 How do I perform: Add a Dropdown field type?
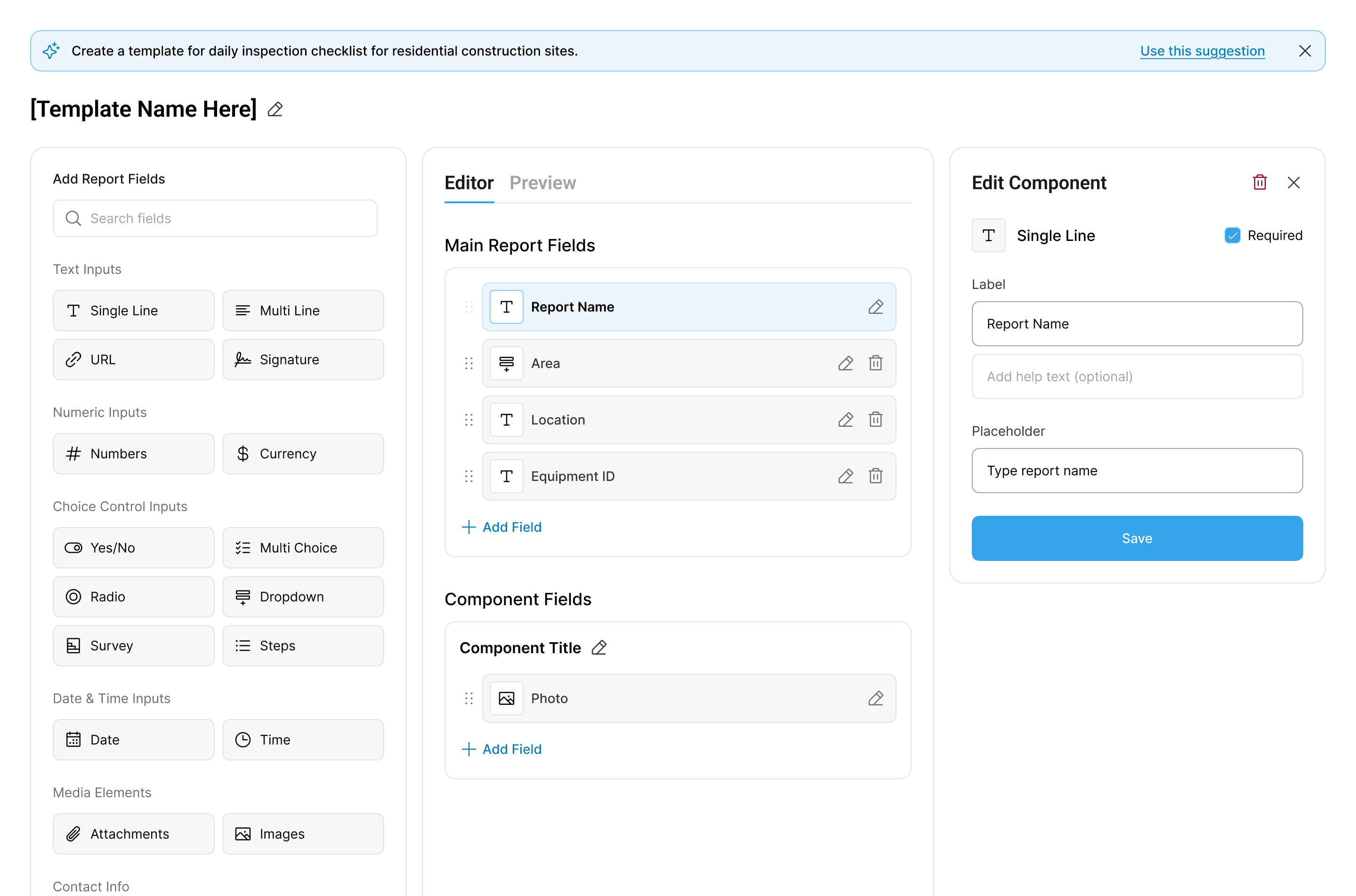click(x=302, y=597)
